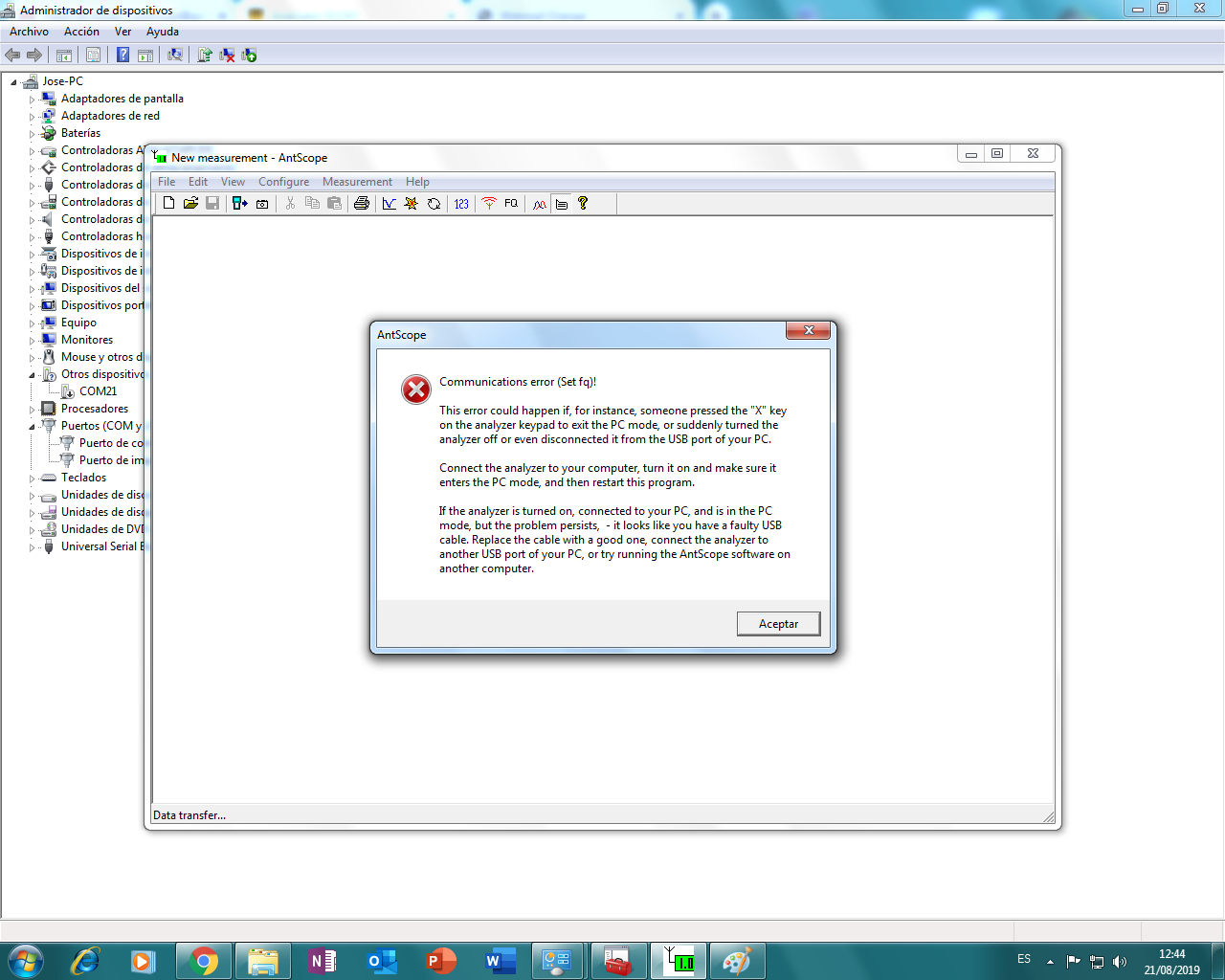This screenshot has height=980, width=1225.
Task: Click the red antenna signal icon in AntScope
Action: (x=489, y=203)
